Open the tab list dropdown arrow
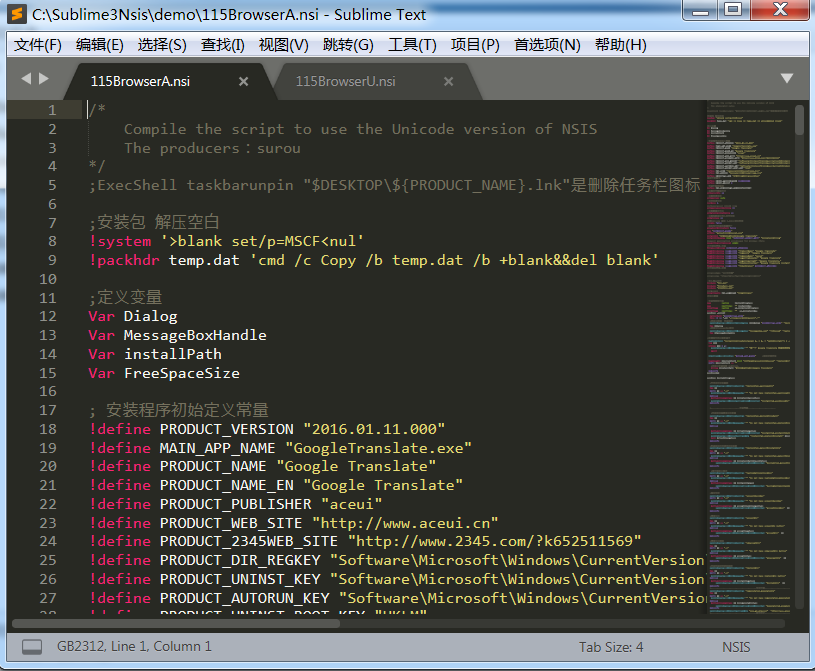 coord(787,78)
